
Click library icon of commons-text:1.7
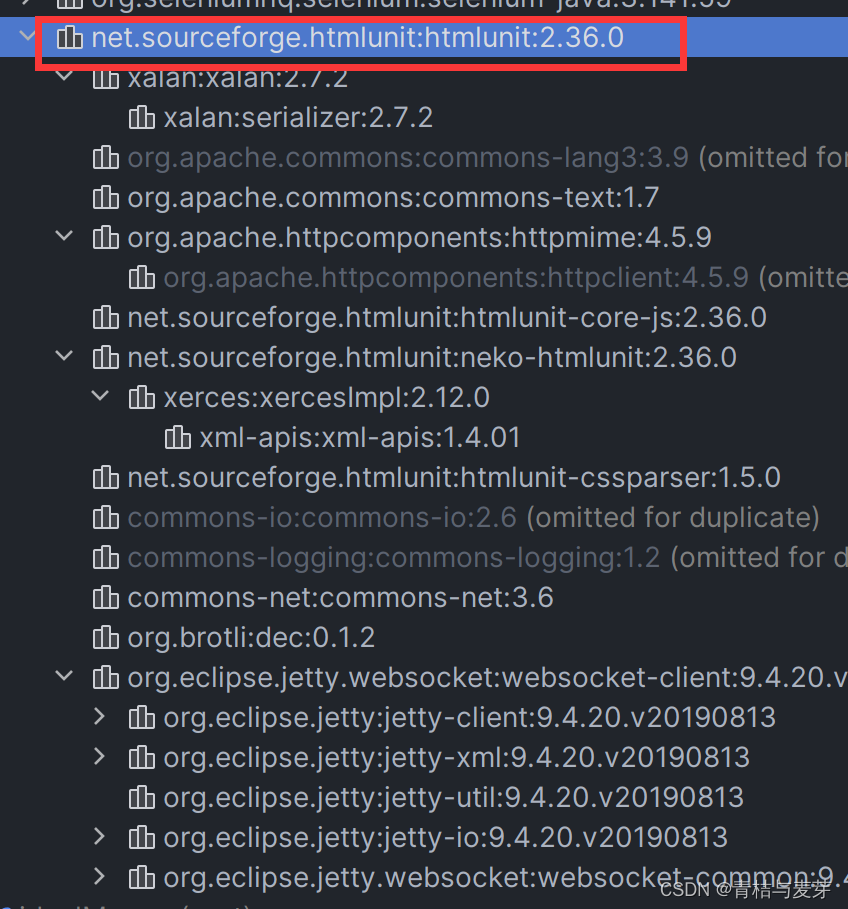(x=105, y=198)
